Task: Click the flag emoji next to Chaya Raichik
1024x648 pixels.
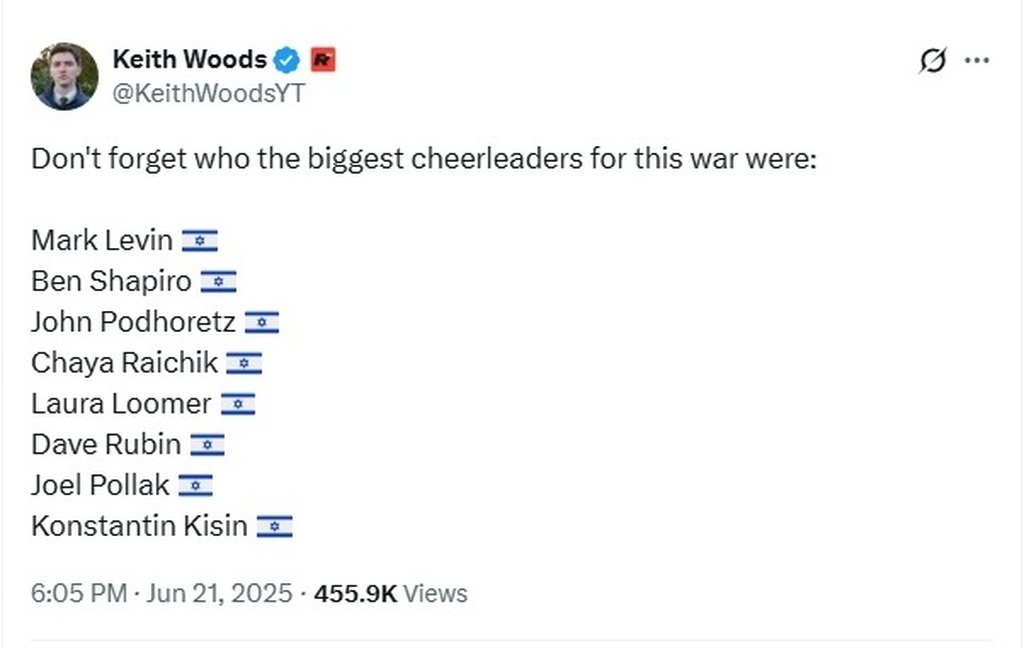Action: click(244, 363)
